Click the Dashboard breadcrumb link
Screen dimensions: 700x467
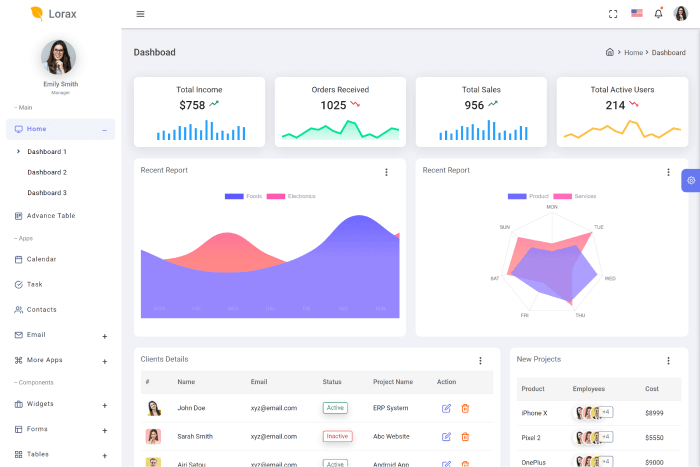click(668, 53)
